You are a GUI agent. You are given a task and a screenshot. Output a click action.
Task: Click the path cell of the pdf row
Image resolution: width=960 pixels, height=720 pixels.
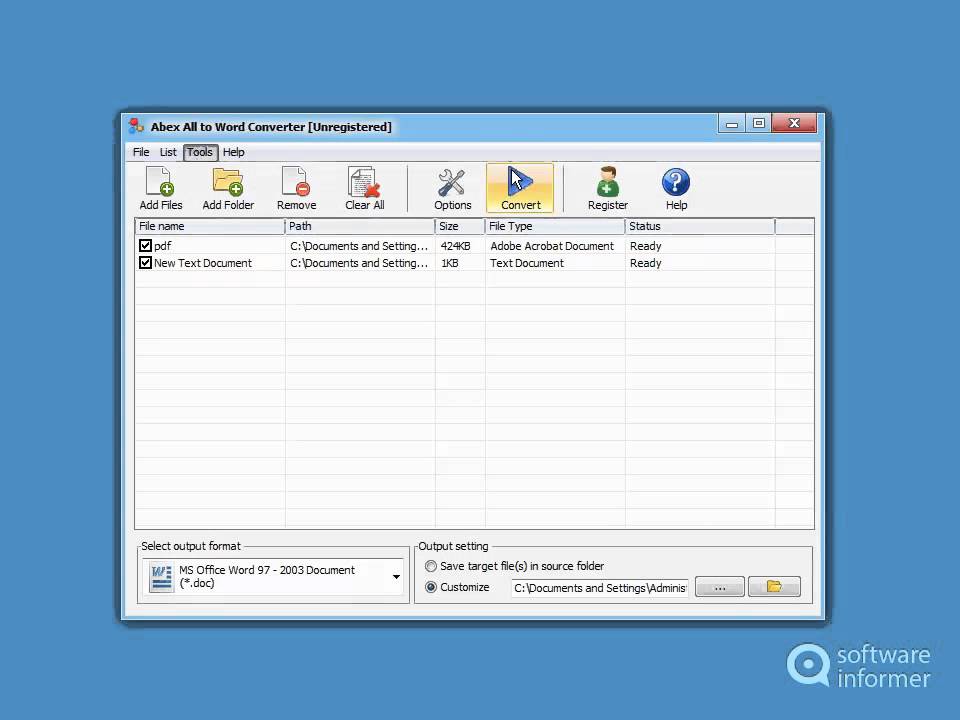(x=359, y=246)
